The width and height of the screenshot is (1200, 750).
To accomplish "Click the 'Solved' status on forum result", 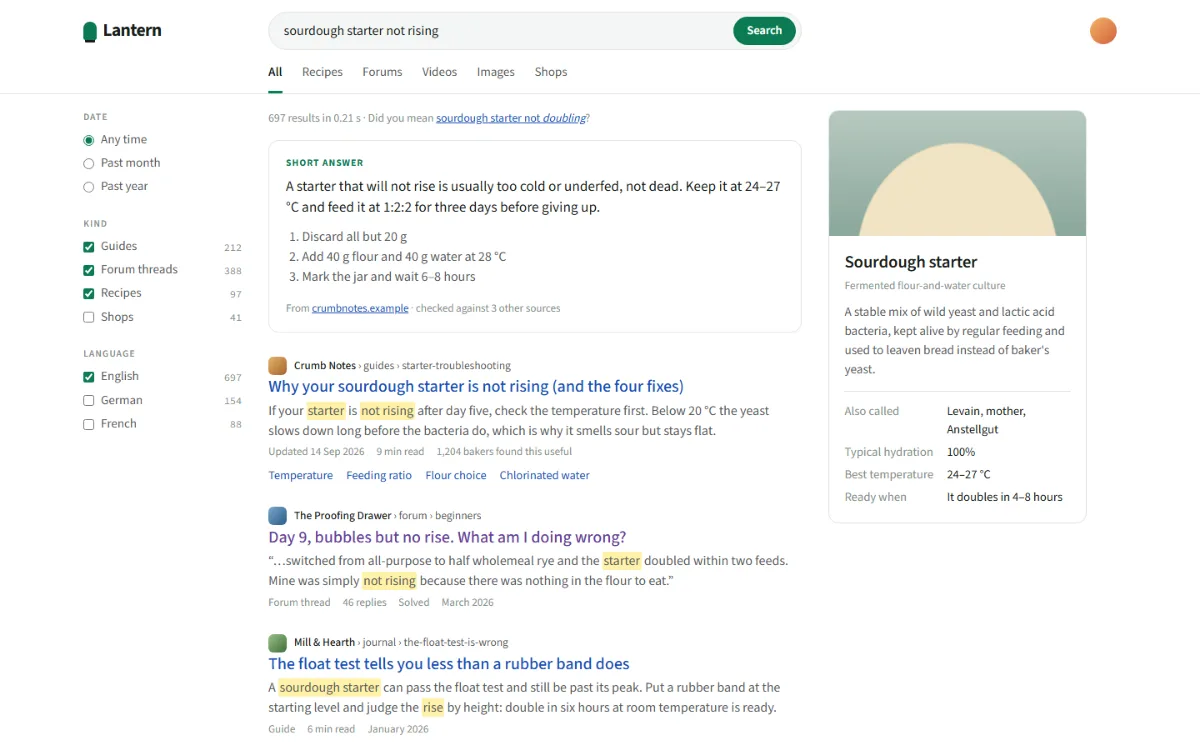I will click(414, 603).
